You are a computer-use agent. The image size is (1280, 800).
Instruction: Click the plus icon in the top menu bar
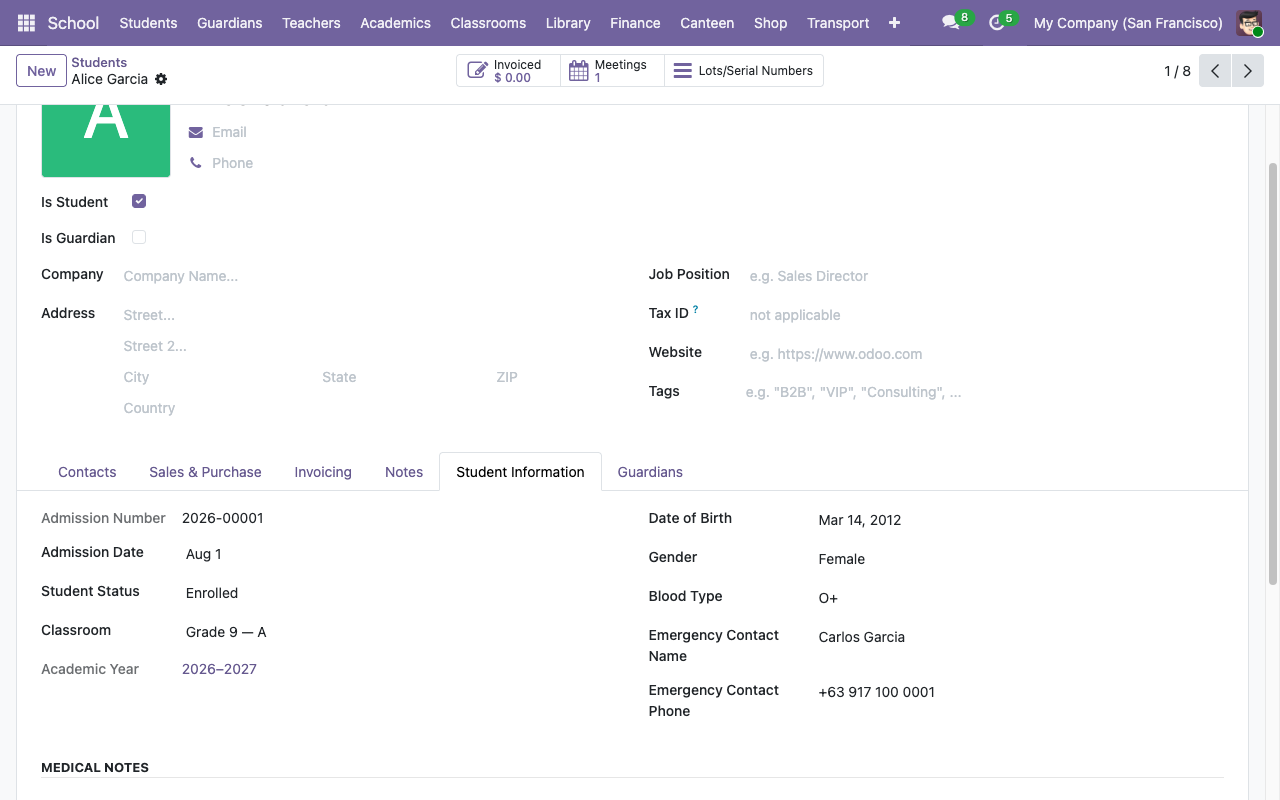(894, 23)
